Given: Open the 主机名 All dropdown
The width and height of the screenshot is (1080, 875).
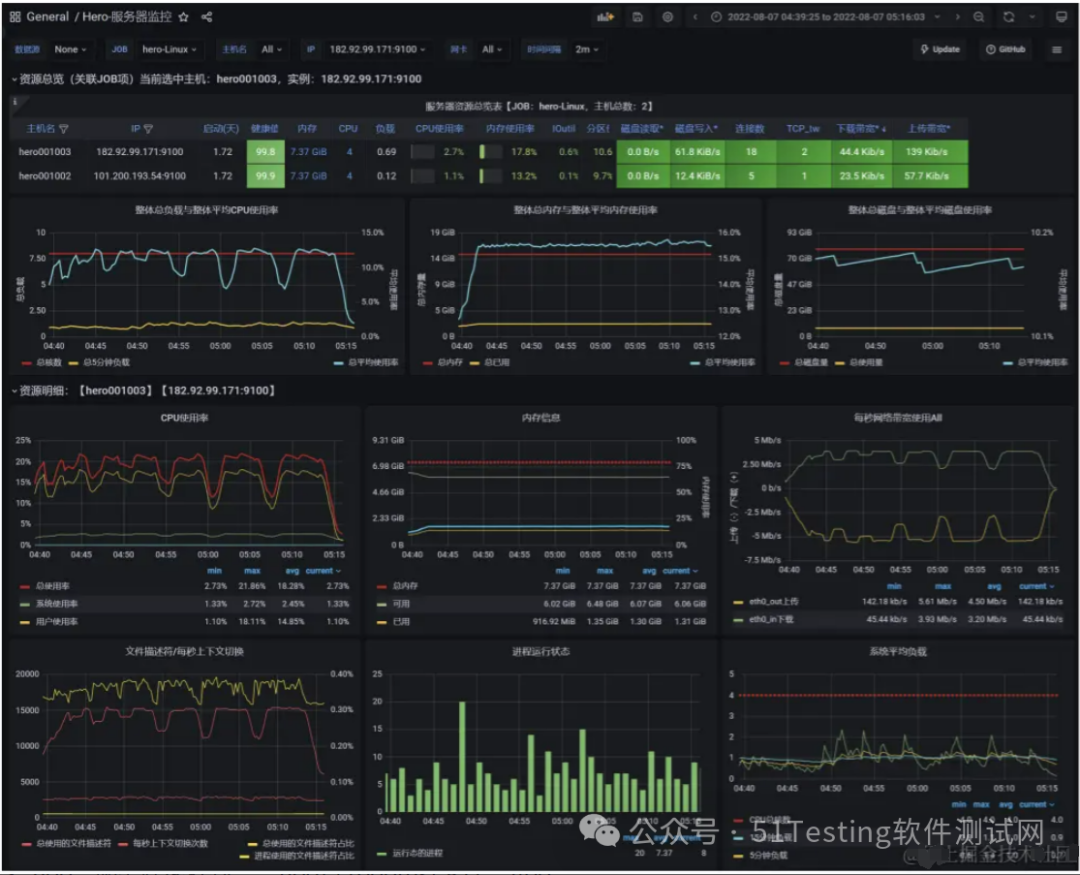Looking at the screenshot, I should (271, 49).
